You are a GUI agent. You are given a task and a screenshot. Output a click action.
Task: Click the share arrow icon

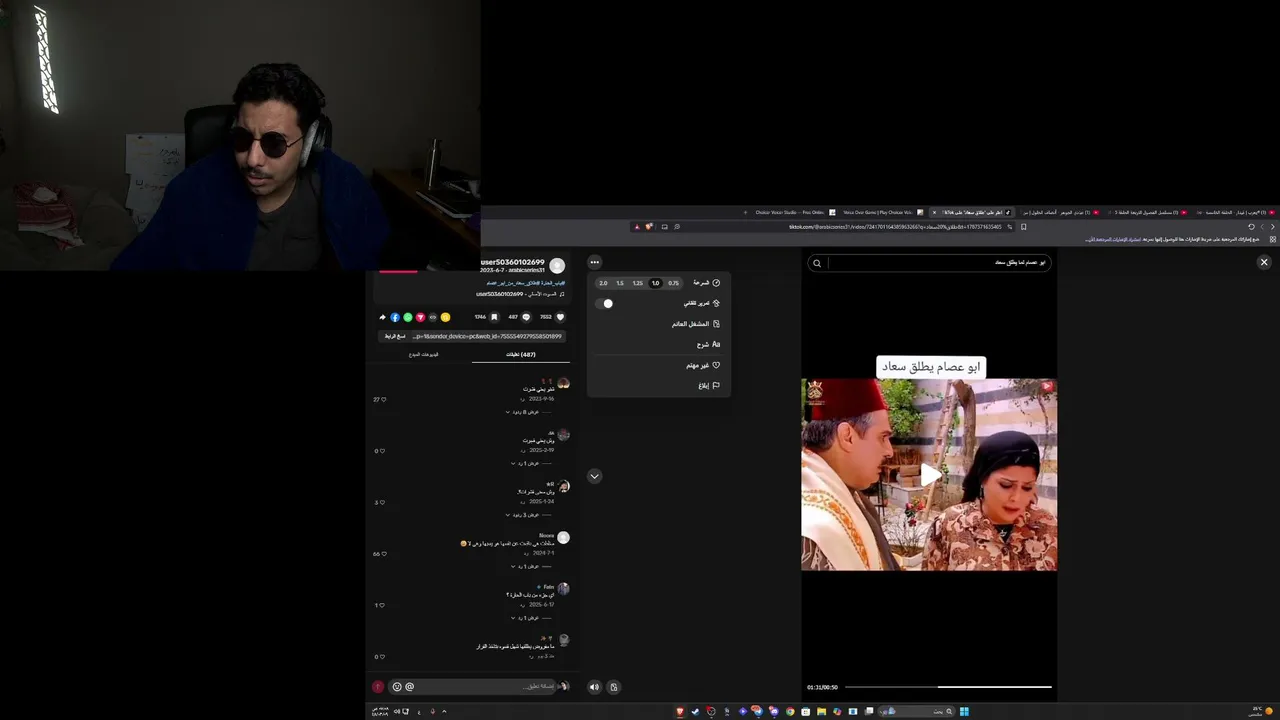382,317
